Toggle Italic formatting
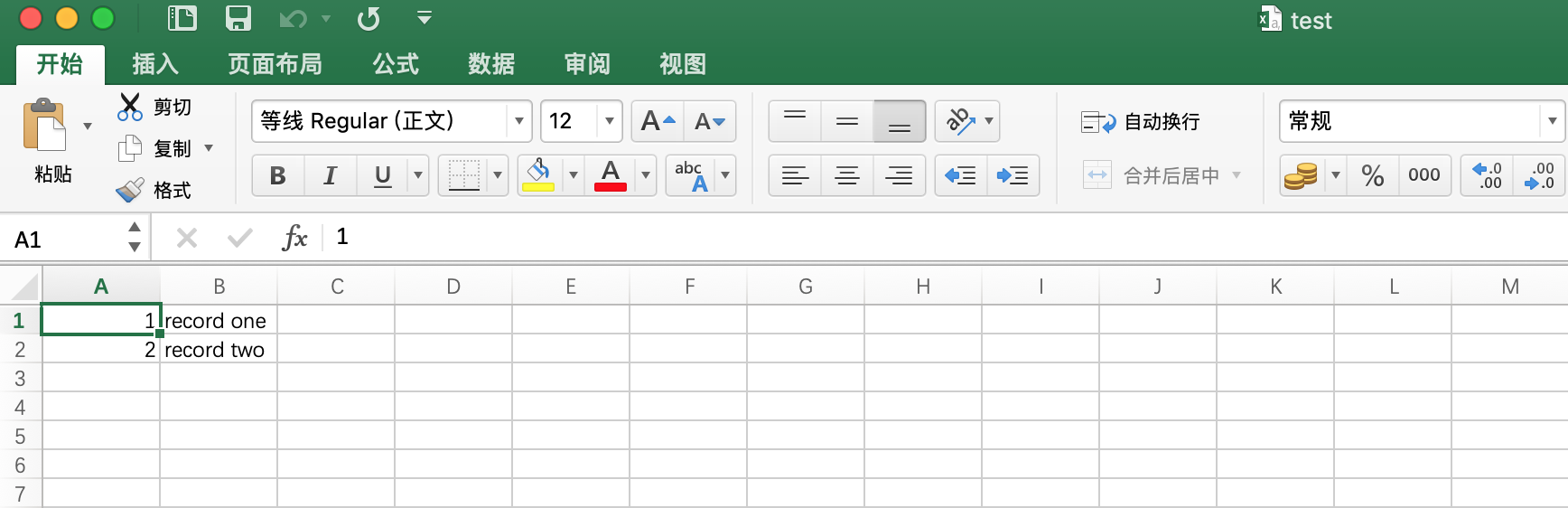 331,175
